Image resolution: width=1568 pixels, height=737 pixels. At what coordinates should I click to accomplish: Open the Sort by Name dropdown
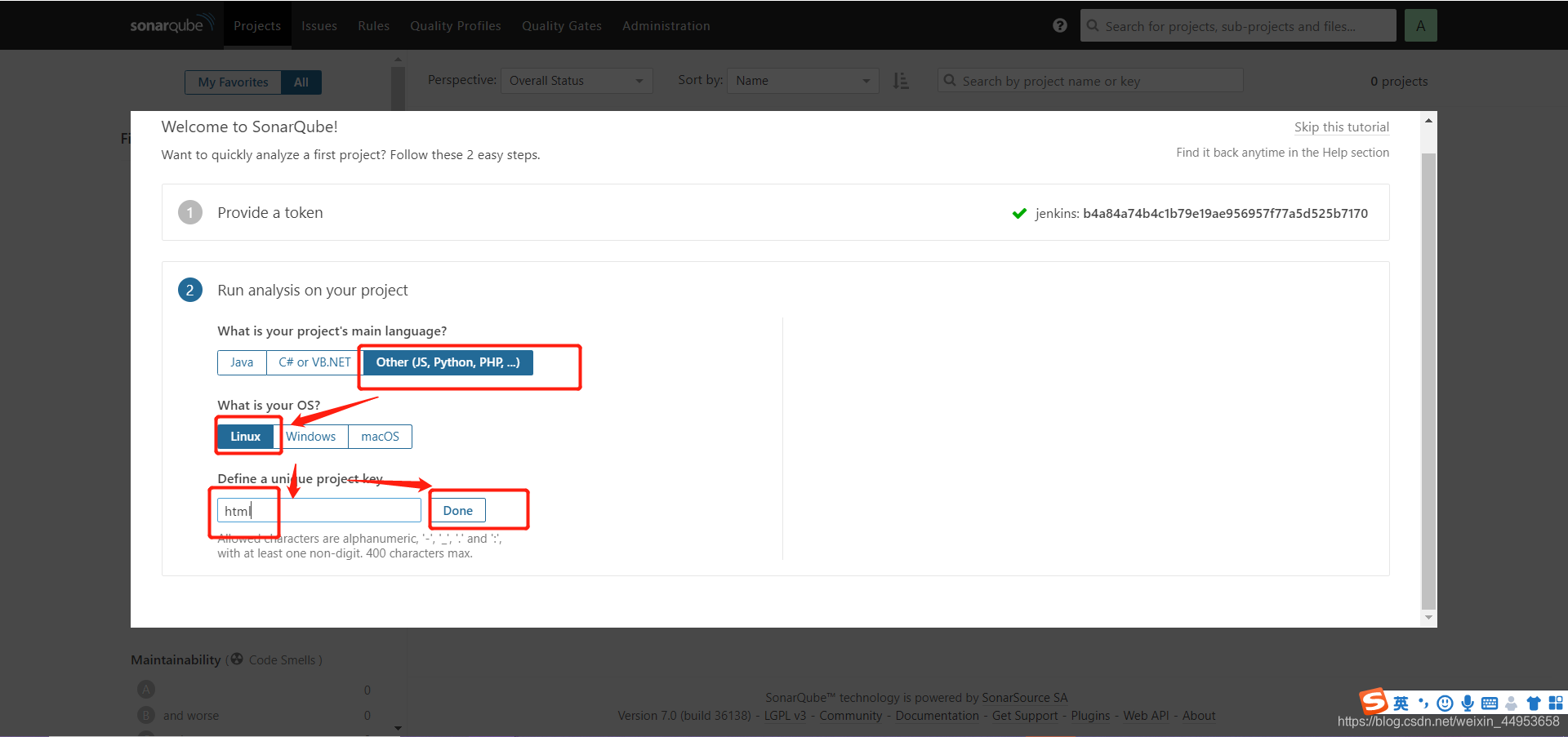pos(803,81)
